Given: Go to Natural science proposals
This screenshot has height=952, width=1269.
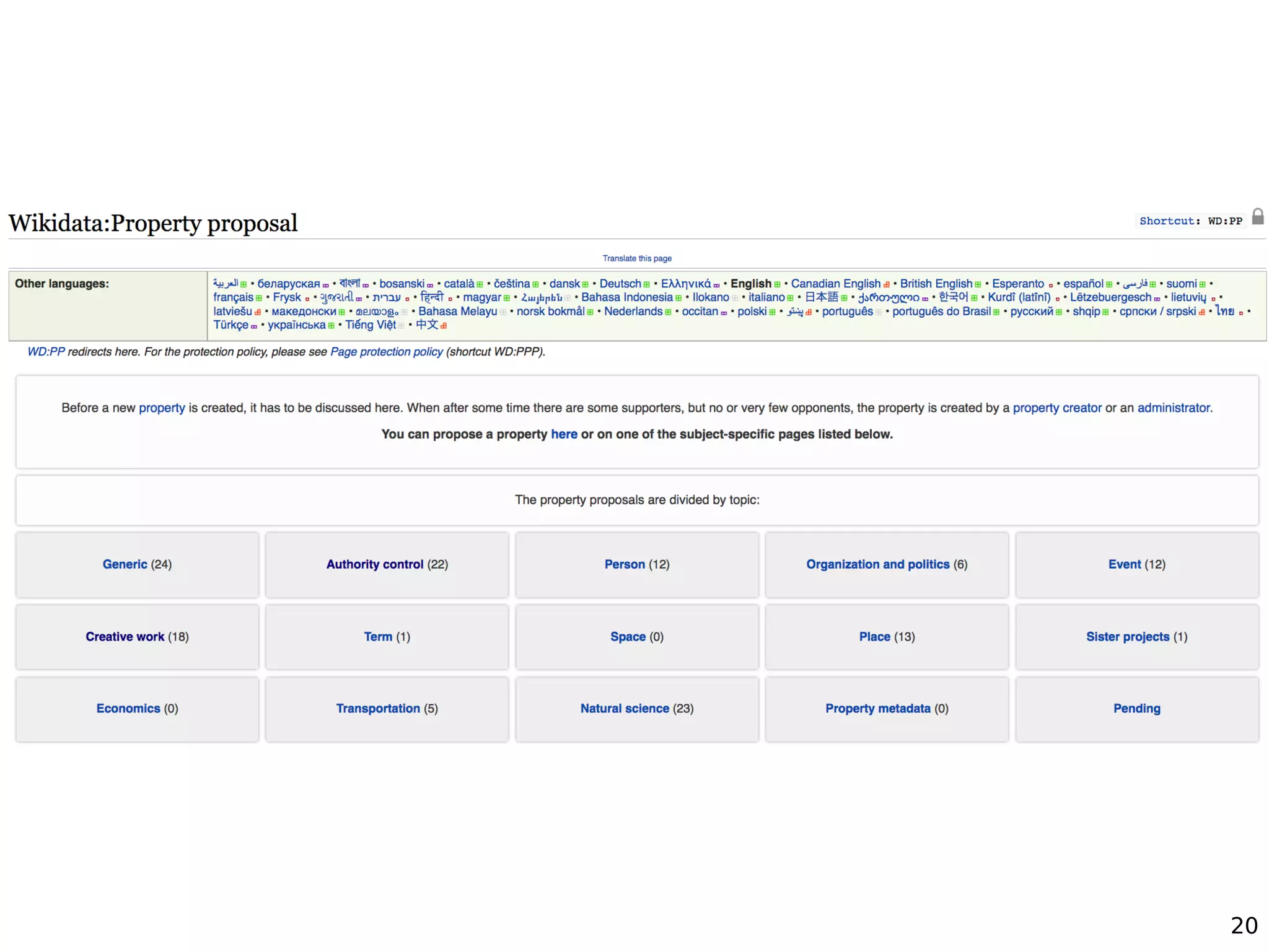Looking at the screenshot, I should point(624,709).
